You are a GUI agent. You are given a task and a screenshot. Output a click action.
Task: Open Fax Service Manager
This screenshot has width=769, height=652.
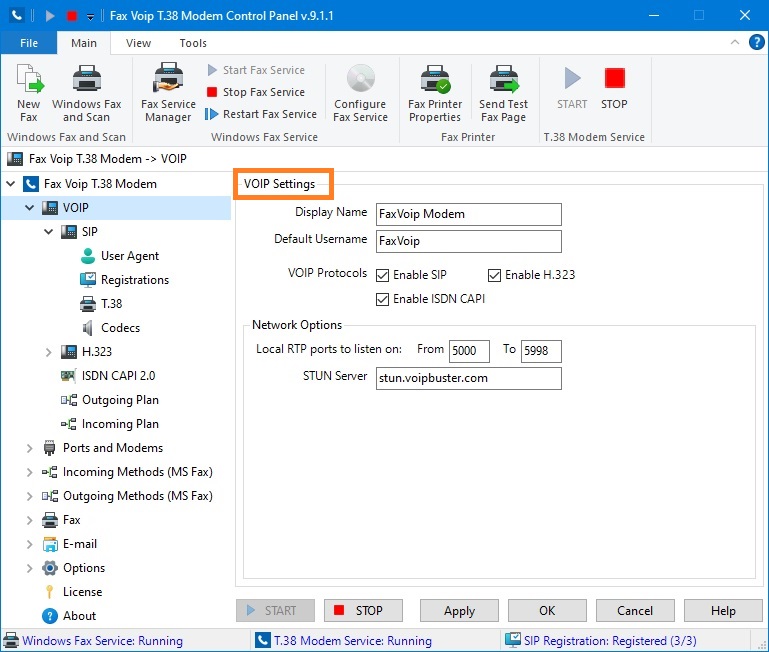tap(168, 93)
